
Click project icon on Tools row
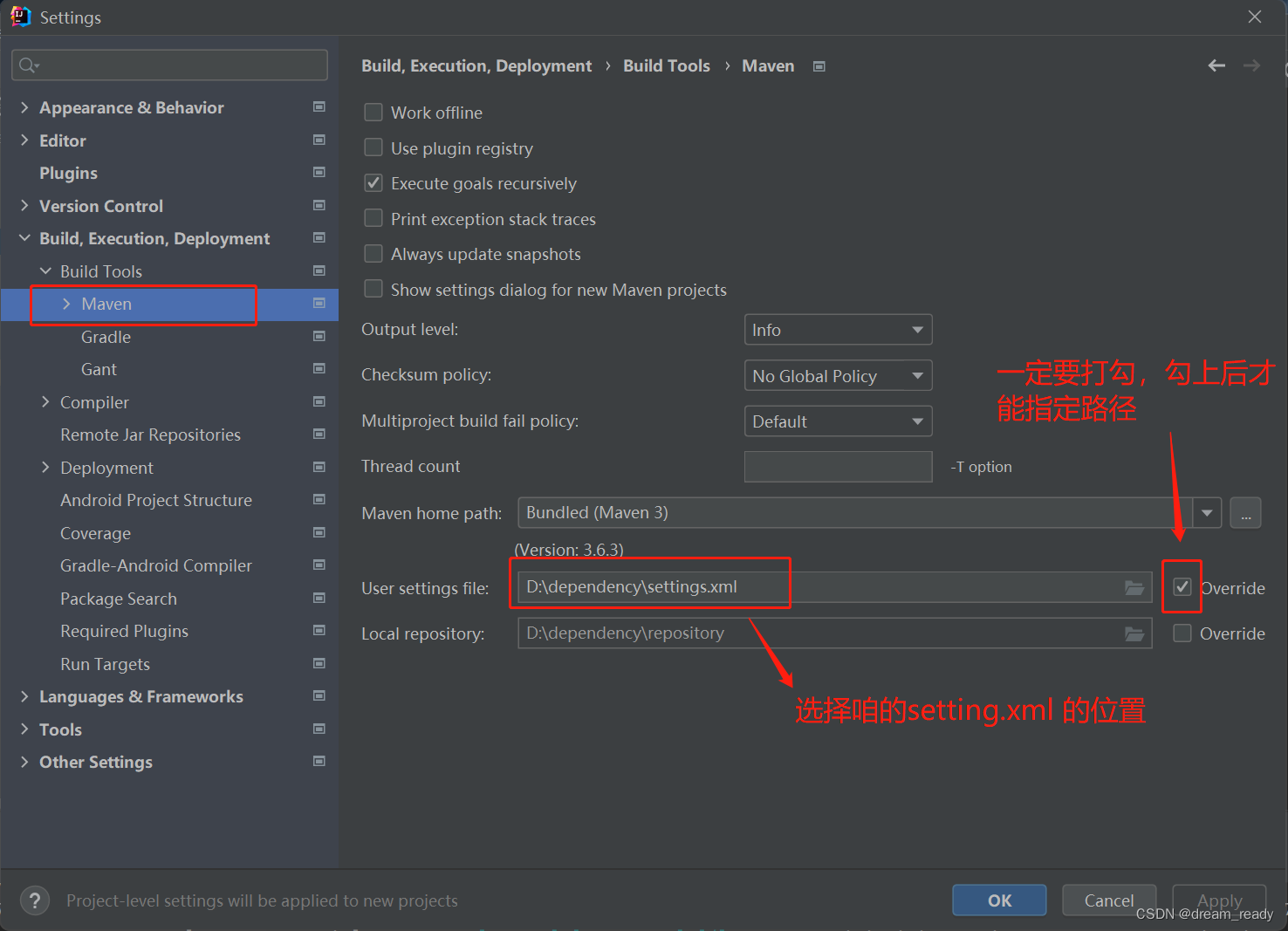(x=319, y=729)
